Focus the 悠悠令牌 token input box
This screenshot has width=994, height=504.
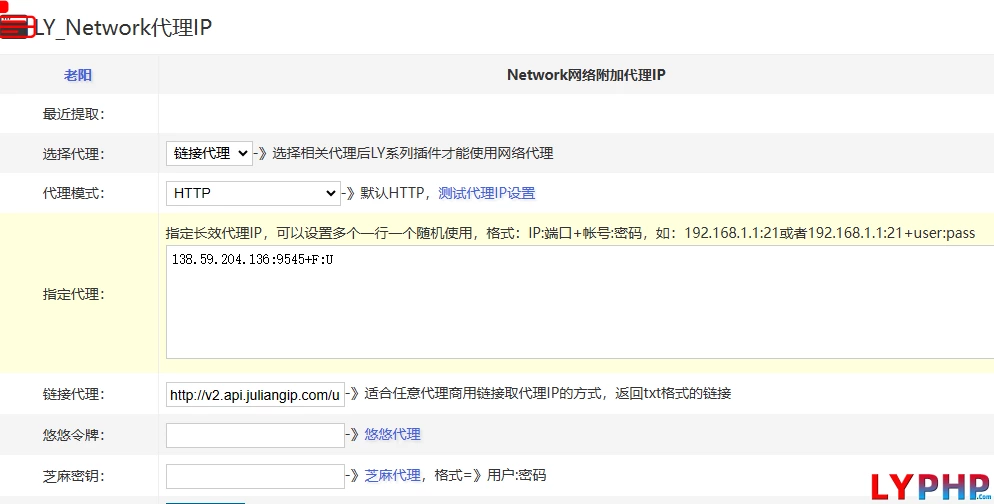coord(255,435)
